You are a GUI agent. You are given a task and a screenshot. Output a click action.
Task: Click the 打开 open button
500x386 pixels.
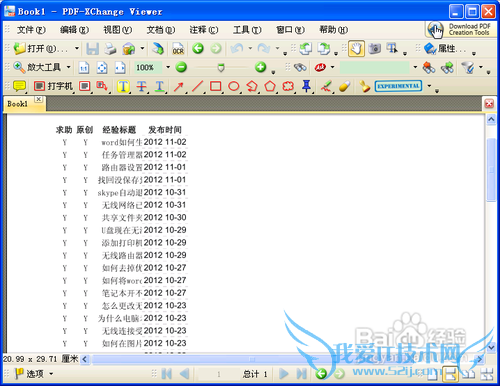pos(41,49)
